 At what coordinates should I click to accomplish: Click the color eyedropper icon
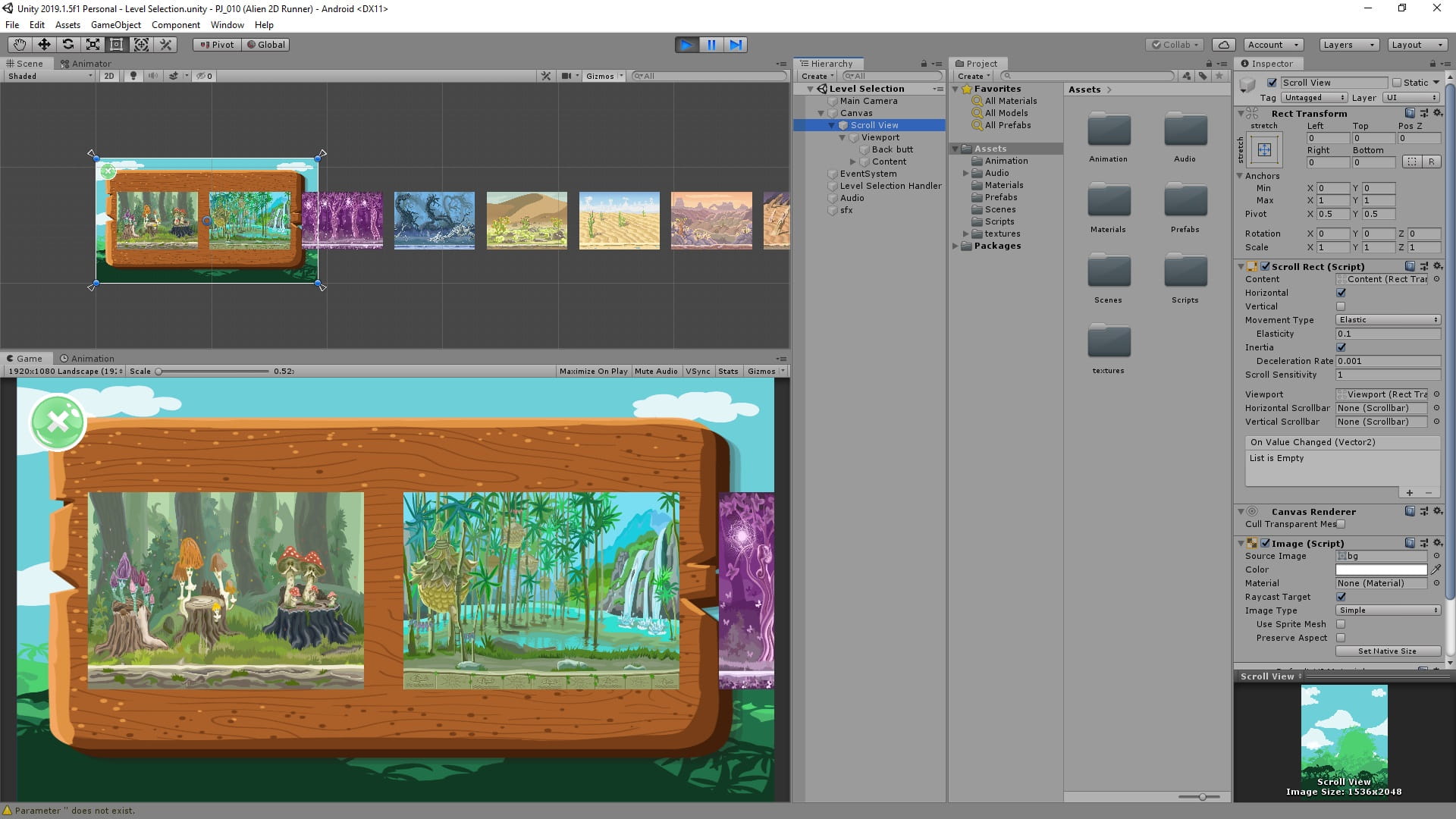coord(1436,570)
